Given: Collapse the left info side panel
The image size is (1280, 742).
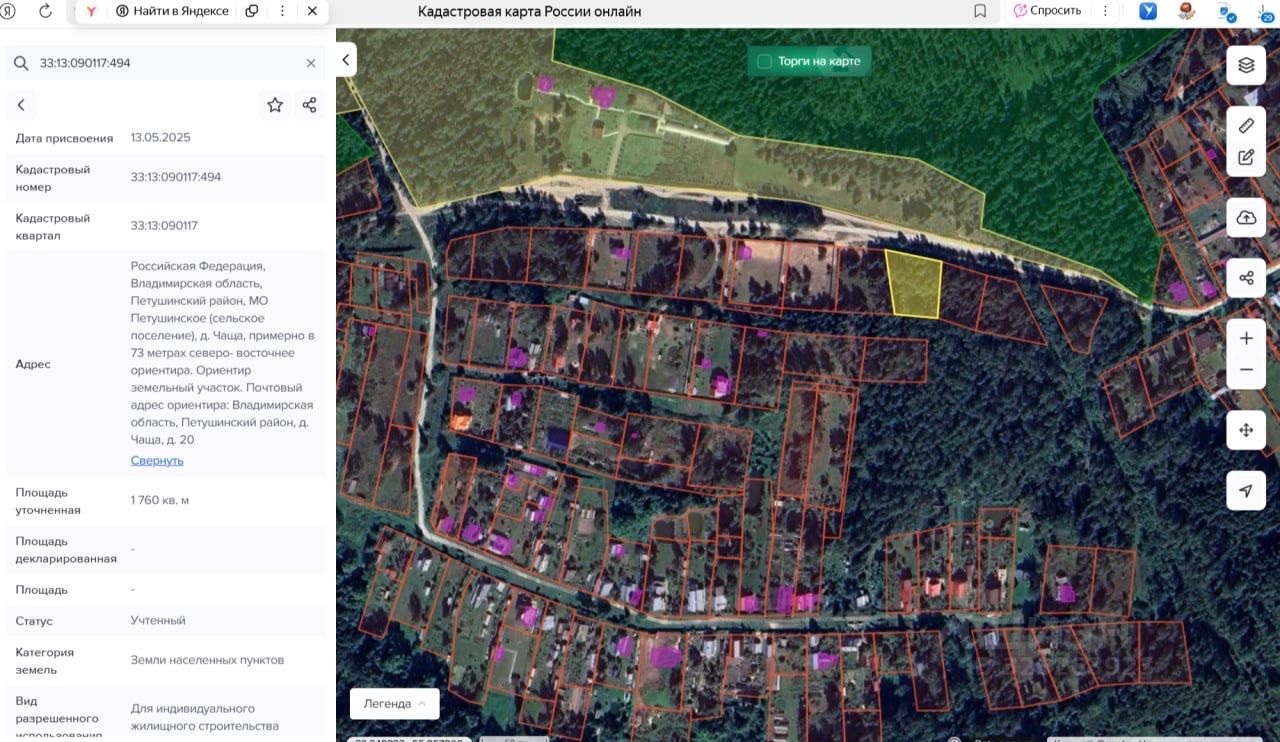Looking at the screenshot, I should tap(346, 60).
